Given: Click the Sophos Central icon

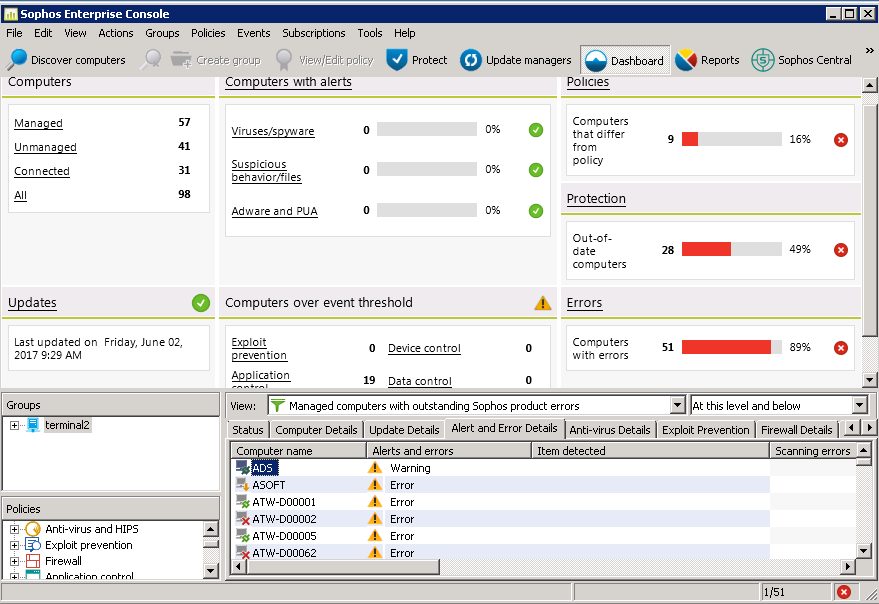Looking at the screenshot, I should coord(762,59).
